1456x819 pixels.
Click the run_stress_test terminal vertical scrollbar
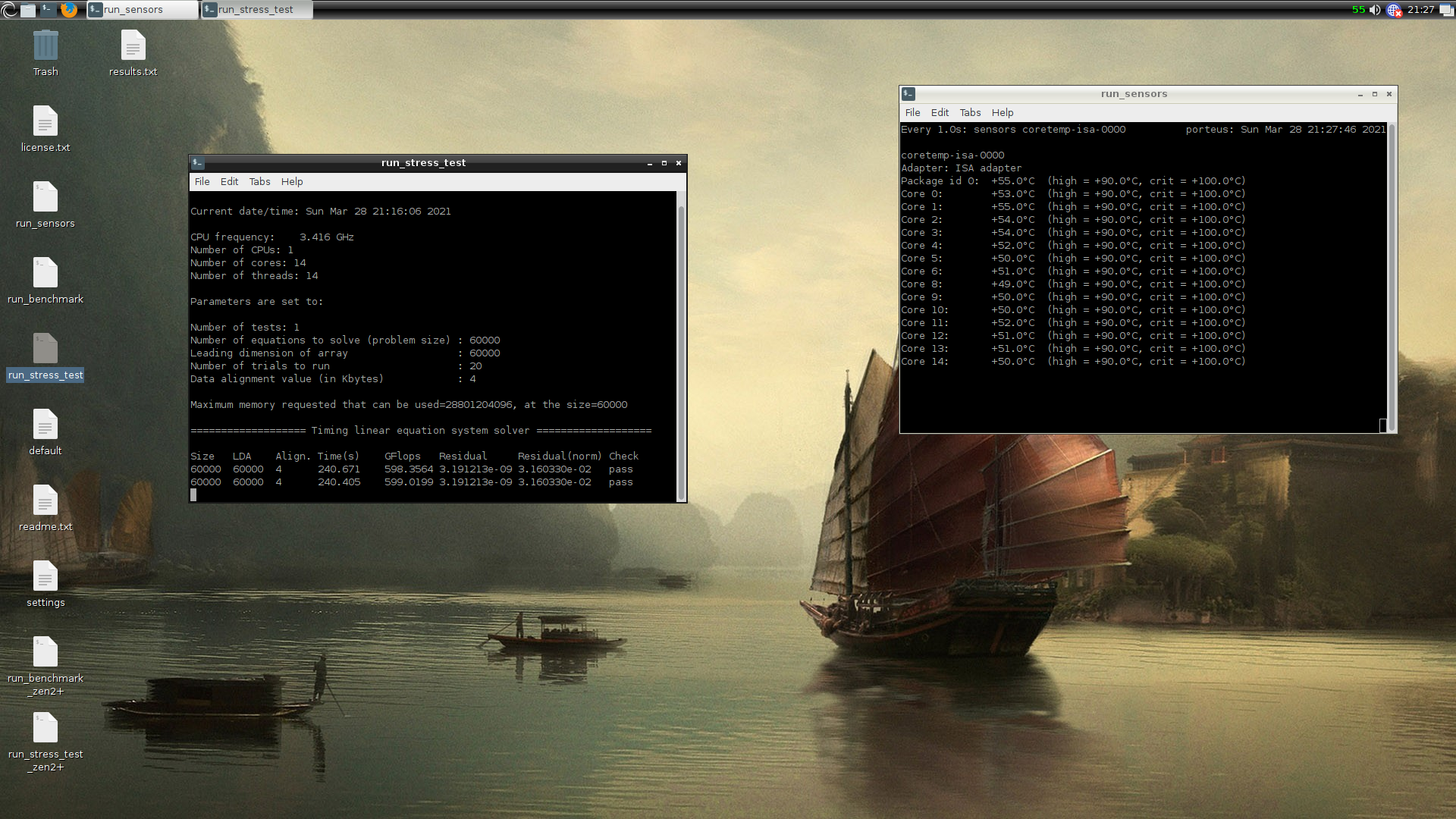[681, 349]
